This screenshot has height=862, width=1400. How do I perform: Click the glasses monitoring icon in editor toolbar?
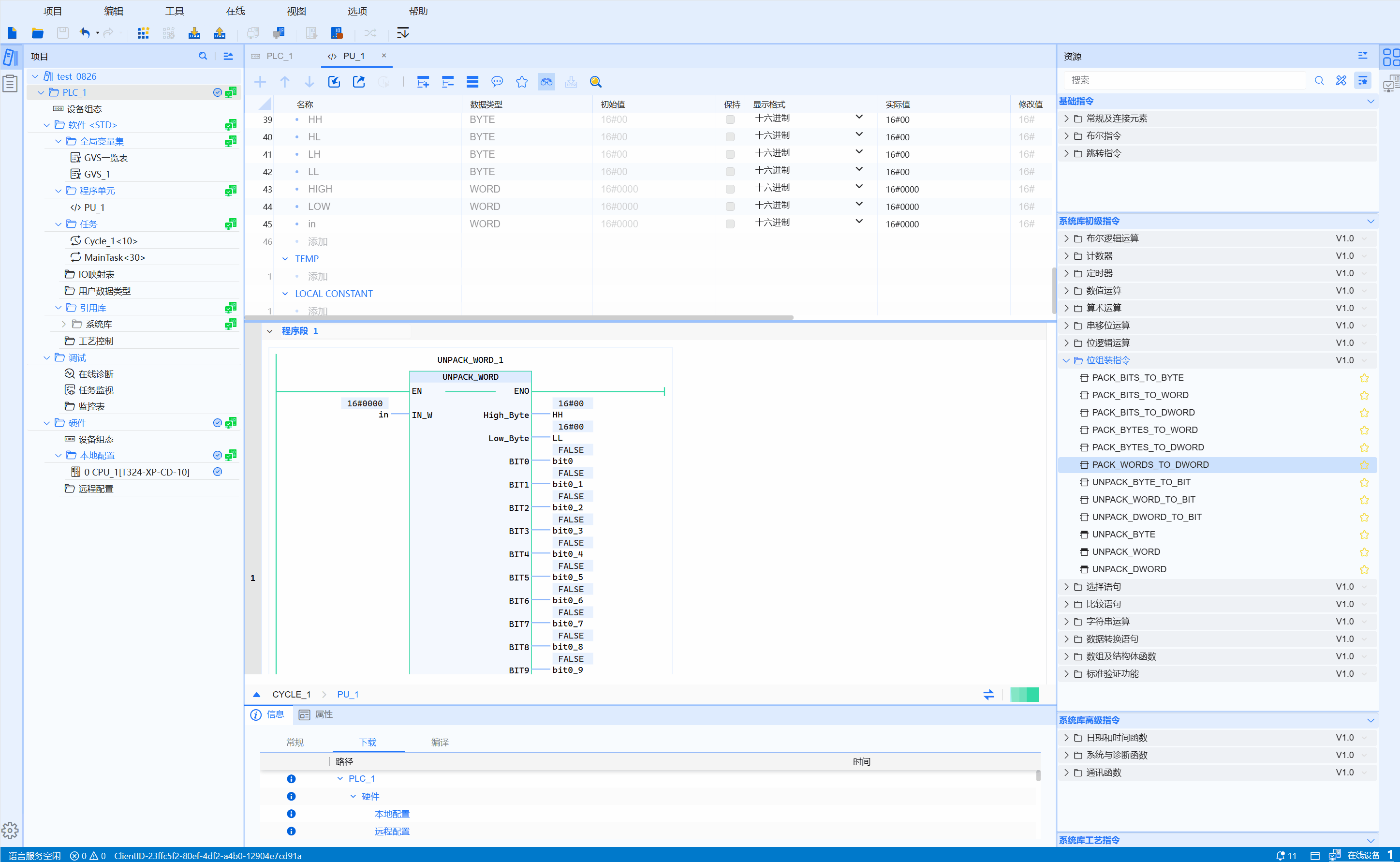[x=546, y=82]
